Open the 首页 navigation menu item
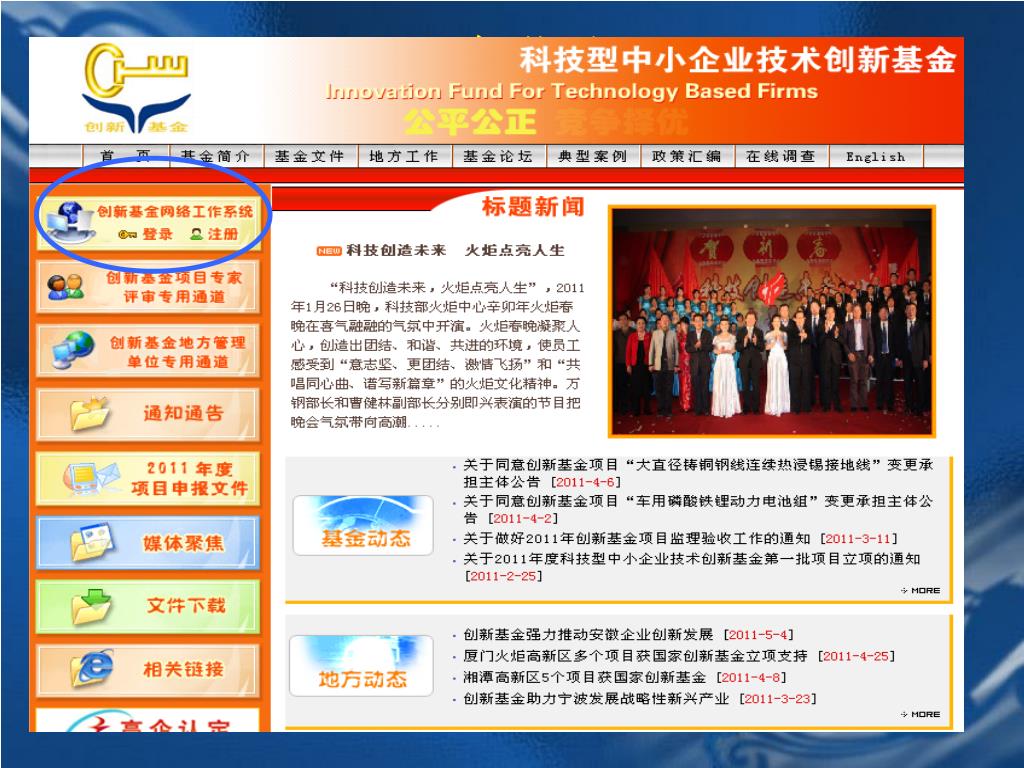1024x768 pixels. [x=125, y=156]
